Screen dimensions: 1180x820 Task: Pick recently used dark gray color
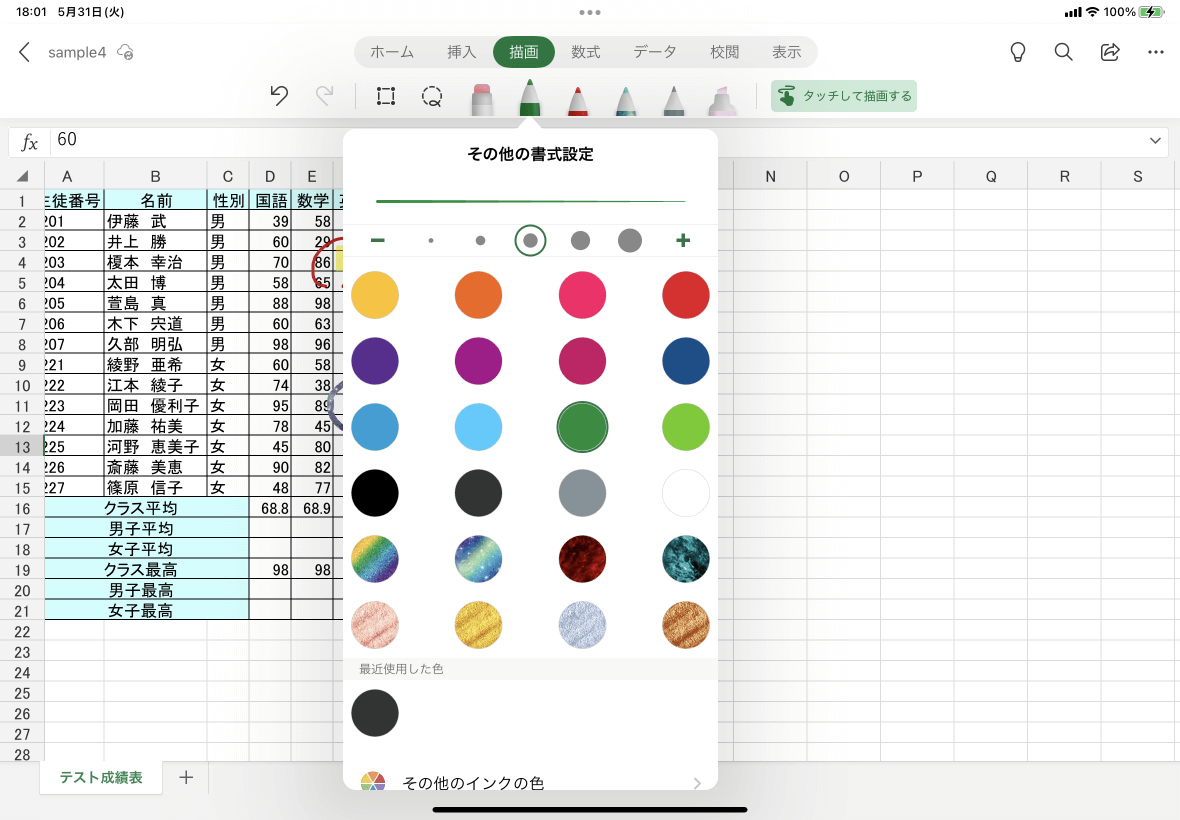click(x=375, y=712)
